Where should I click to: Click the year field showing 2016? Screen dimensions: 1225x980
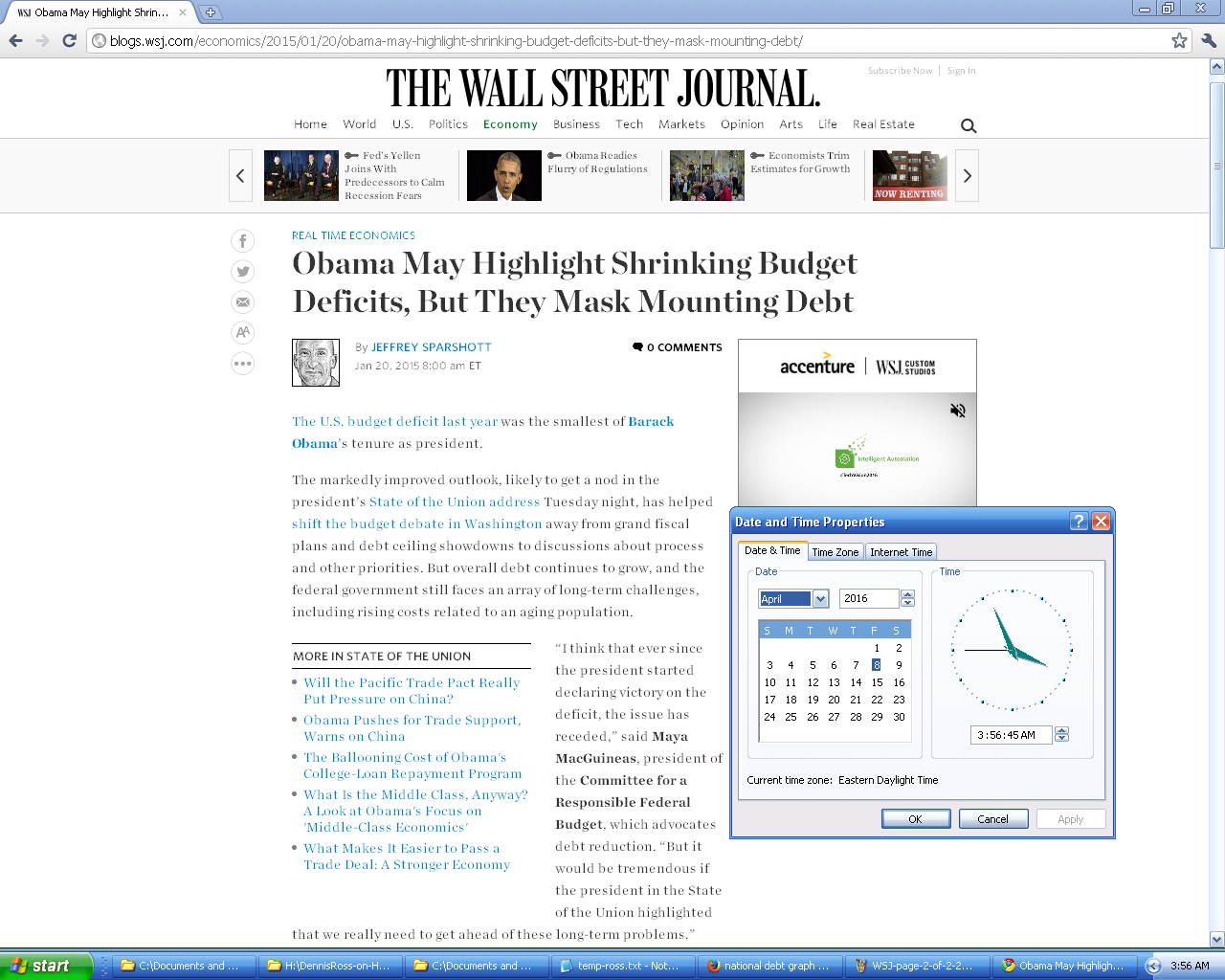point(870,598)
